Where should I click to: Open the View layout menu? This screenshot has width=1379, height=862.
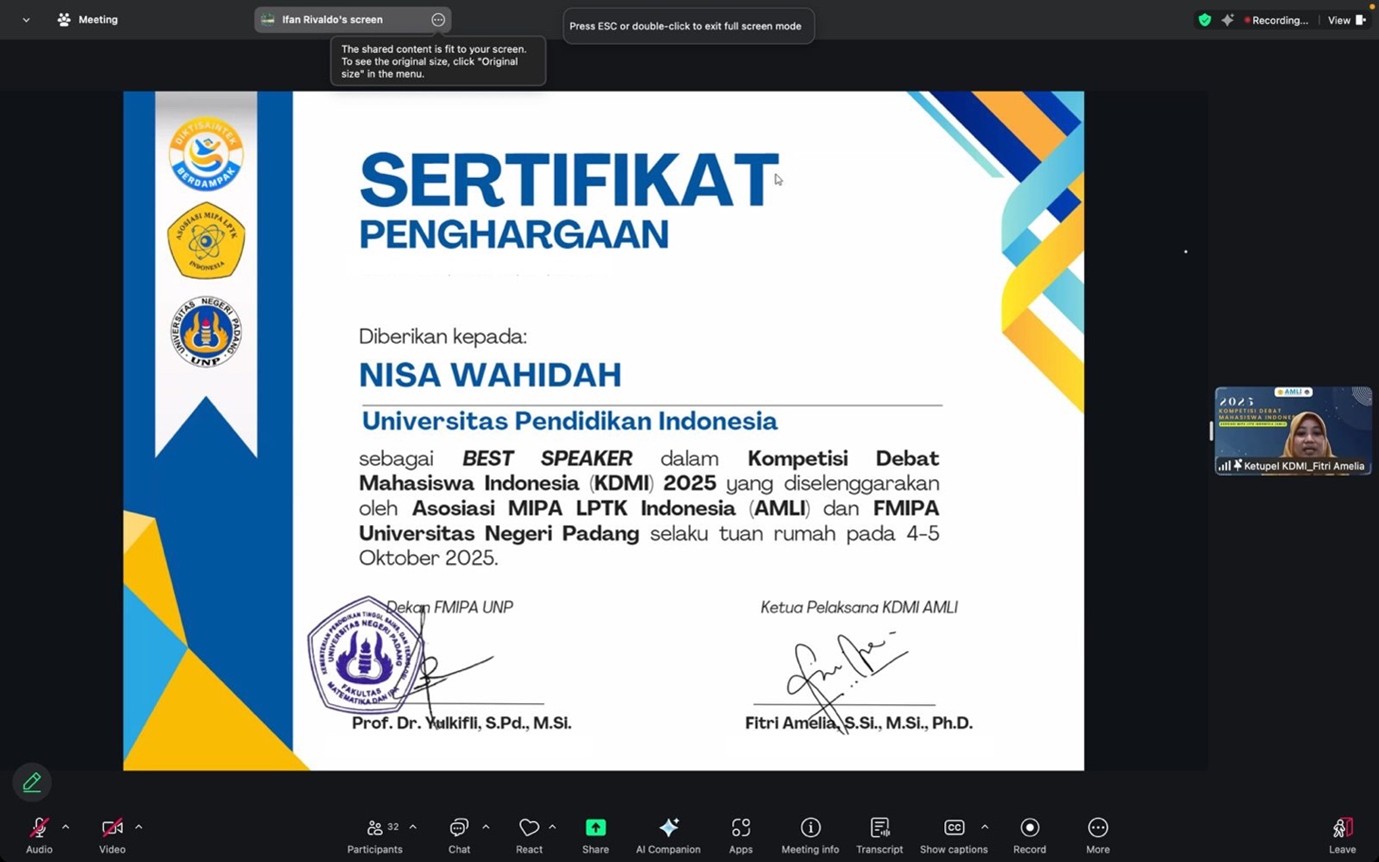coord(1346,20)
